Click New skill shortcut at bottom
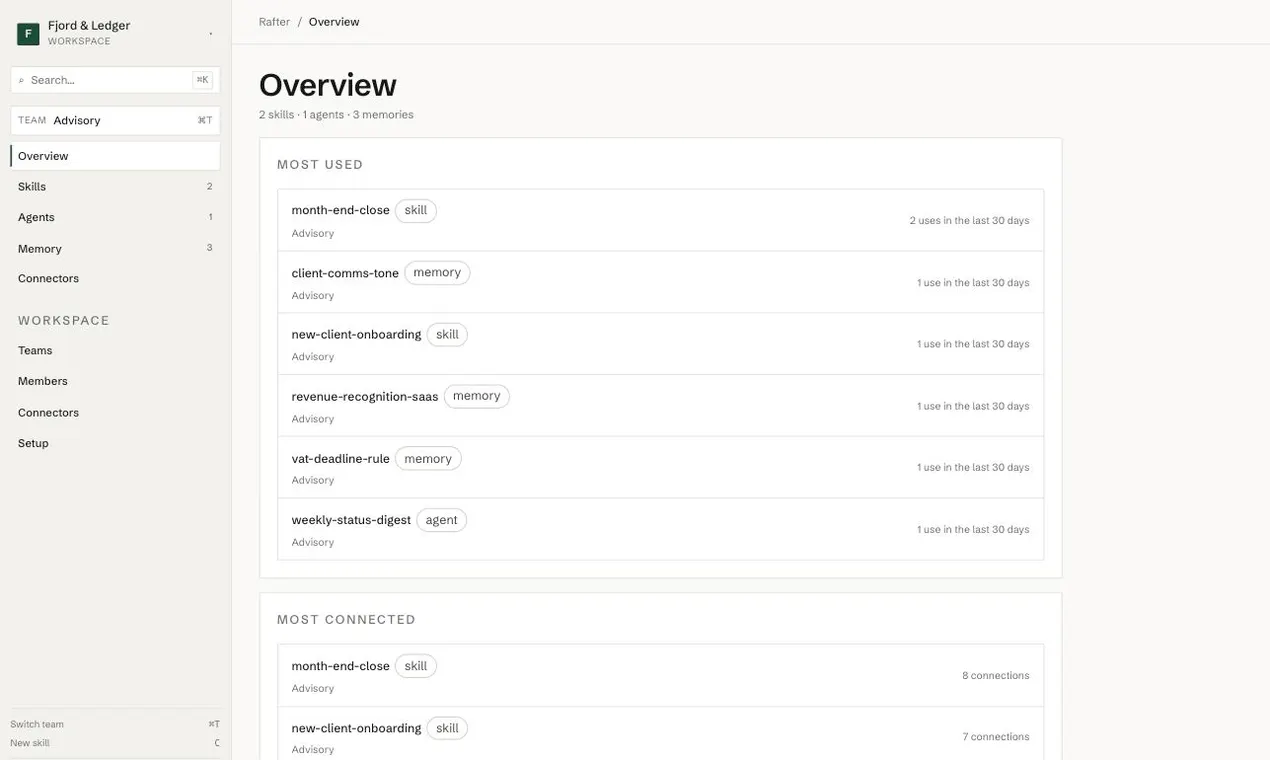Viewport: 1270px width, 760px height. click(115, 743)
